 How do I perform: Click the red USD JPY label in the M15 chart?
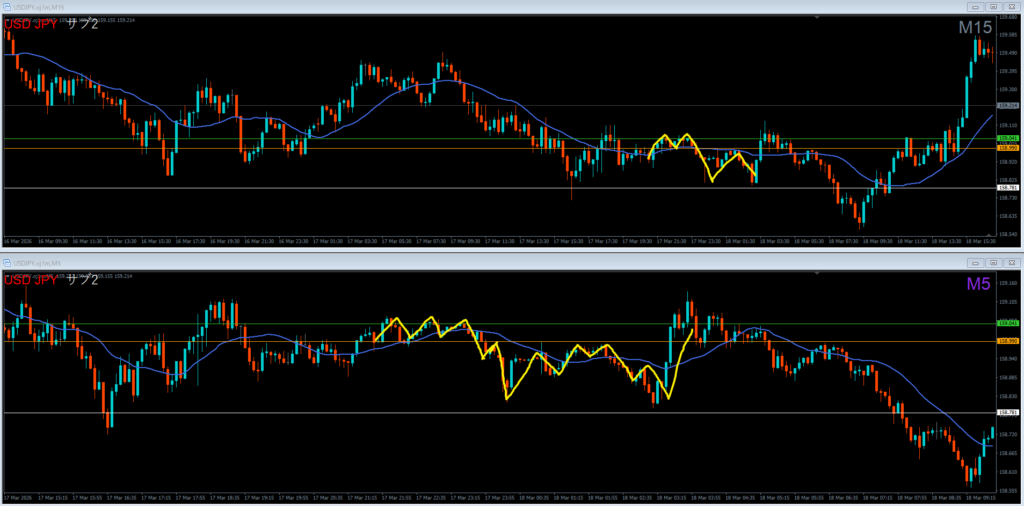click(30, 24)
